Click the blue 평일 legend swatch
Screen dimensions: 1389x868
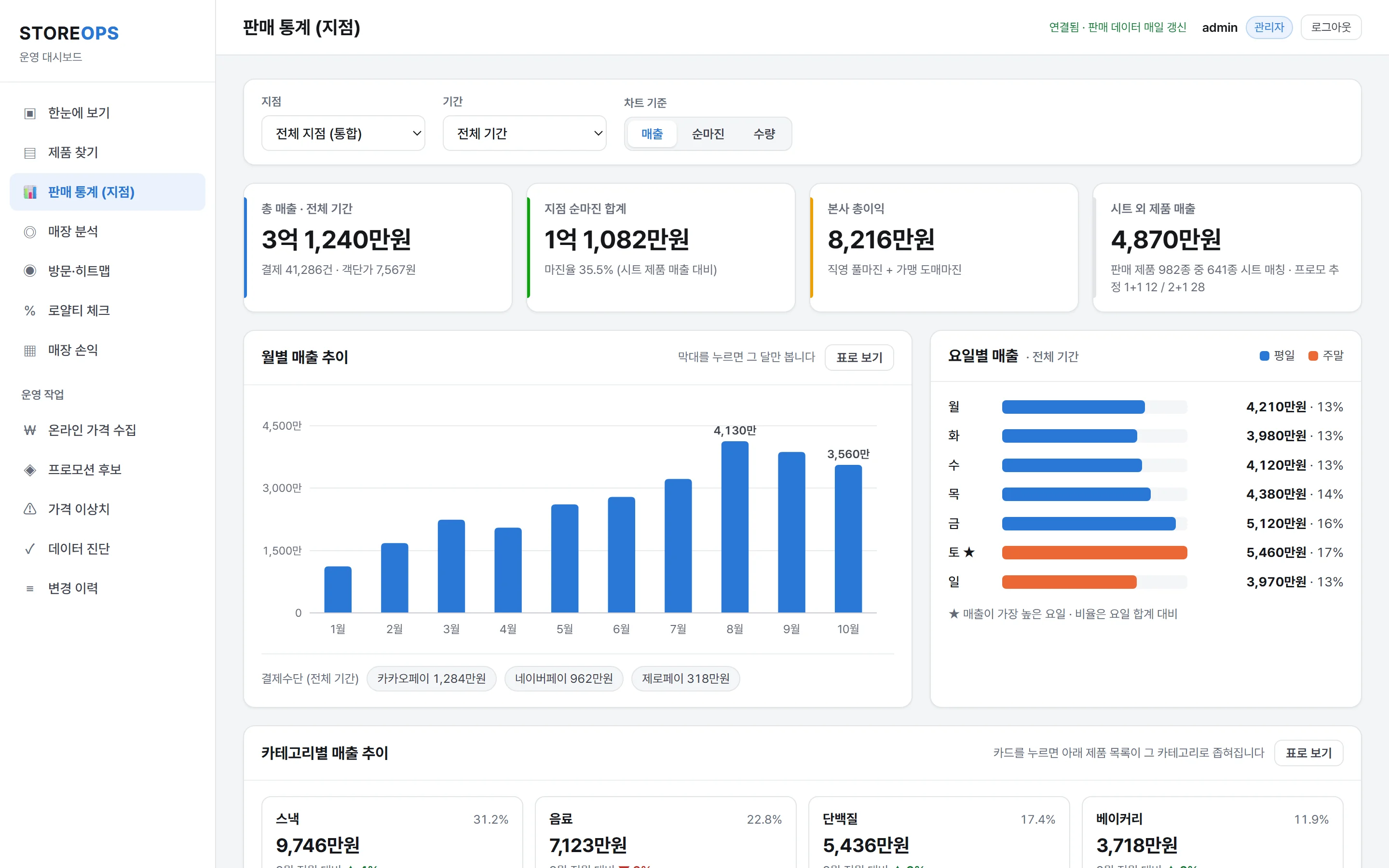1264,356
